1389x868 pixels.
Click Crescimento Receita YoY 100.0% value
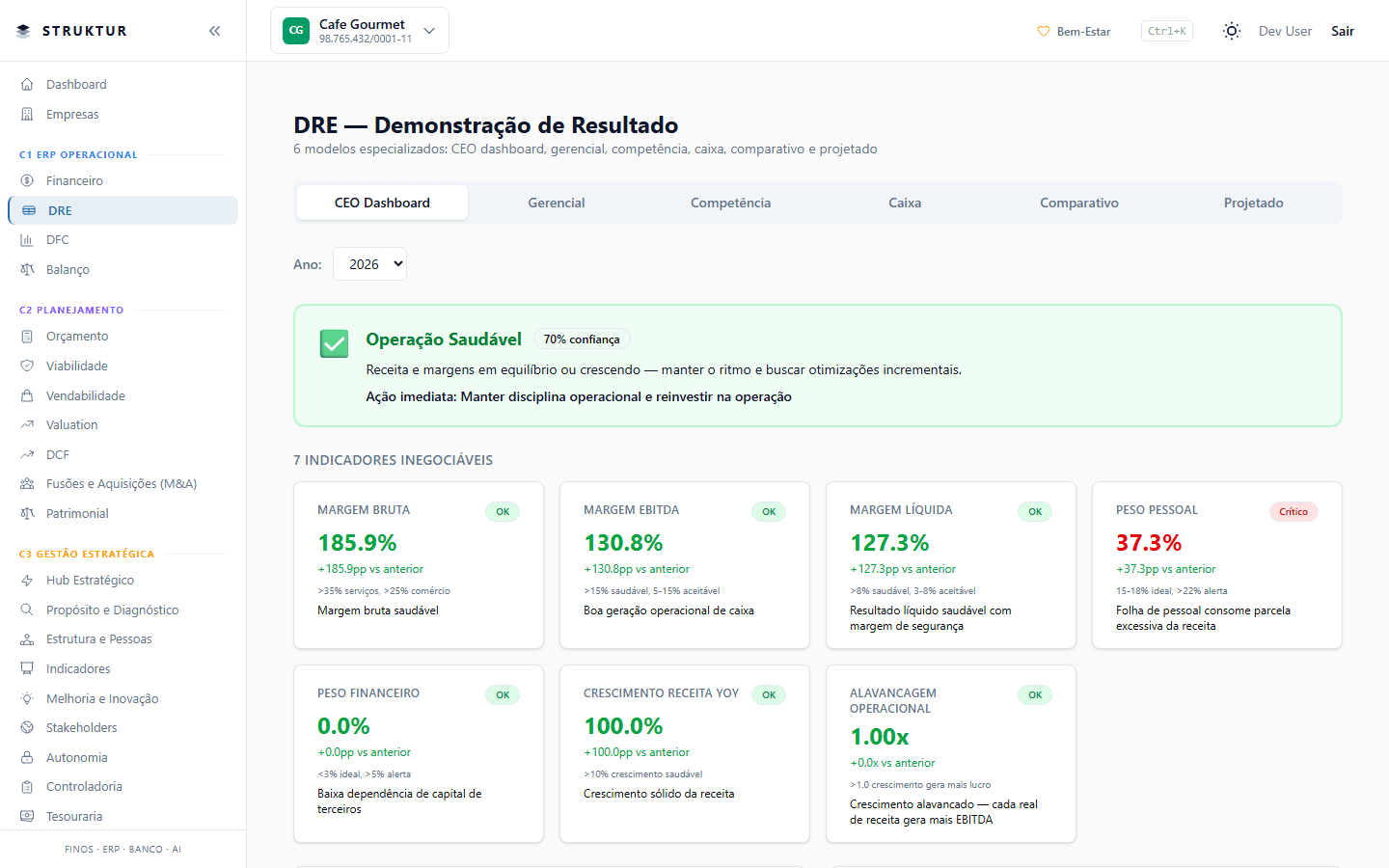(x=623, y=726)
